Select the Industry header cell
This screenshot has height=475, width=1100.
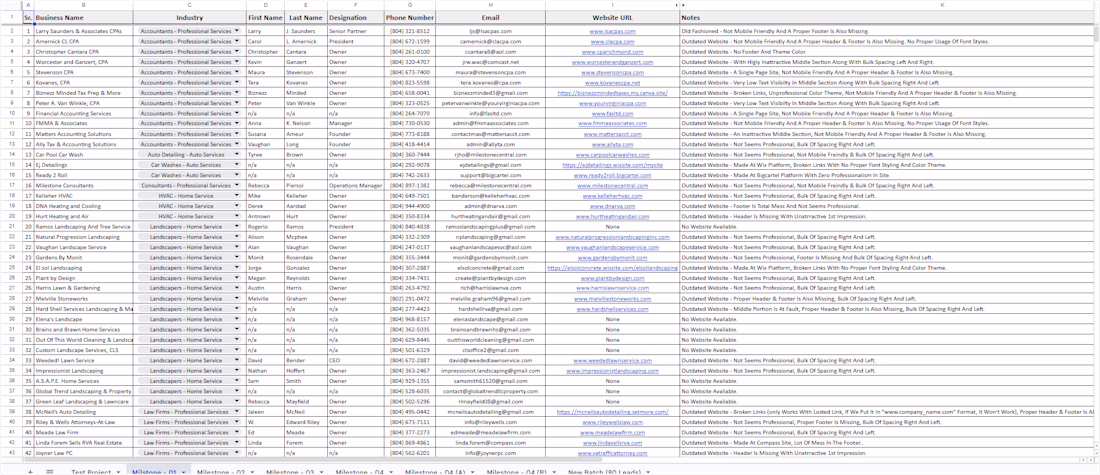189,17
